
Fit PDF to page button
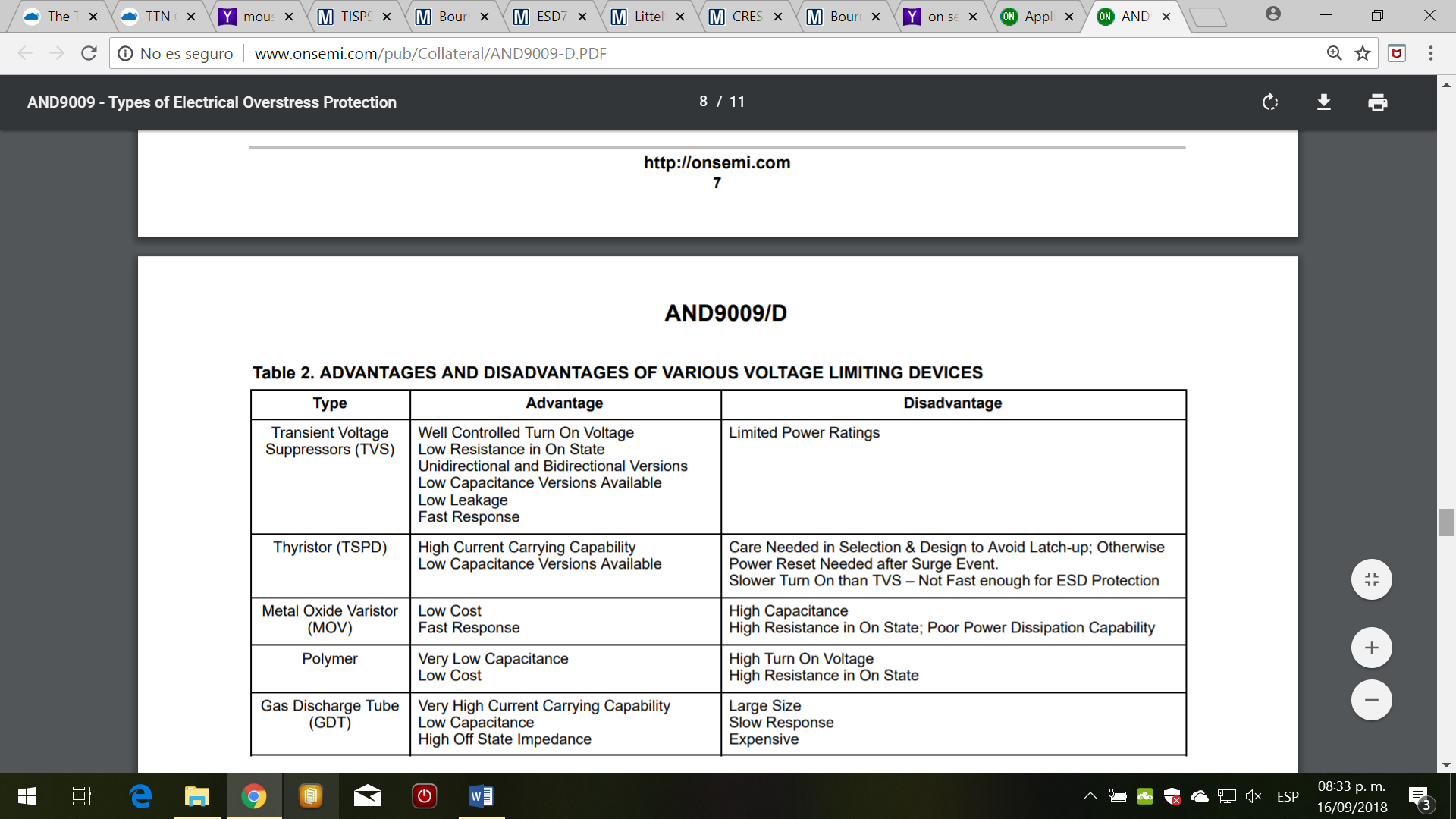(x=1371, y=579)
